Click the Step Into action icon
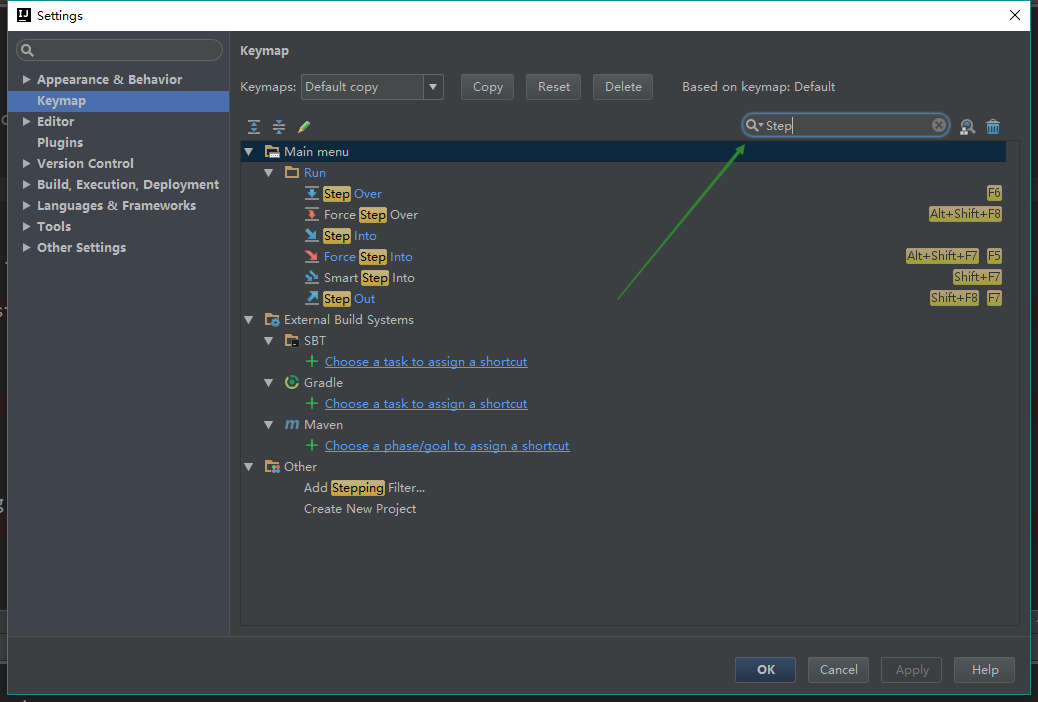This screenshot has width=1038, height=702. pos(311,235)
